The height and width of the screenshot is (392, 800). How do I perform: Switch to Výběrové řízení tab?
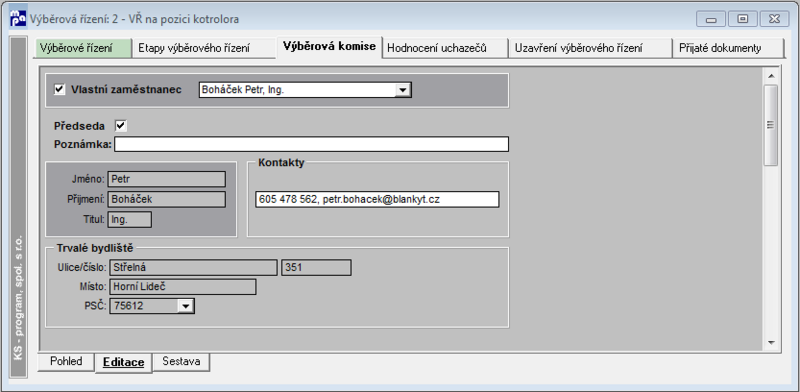(84, 48)
